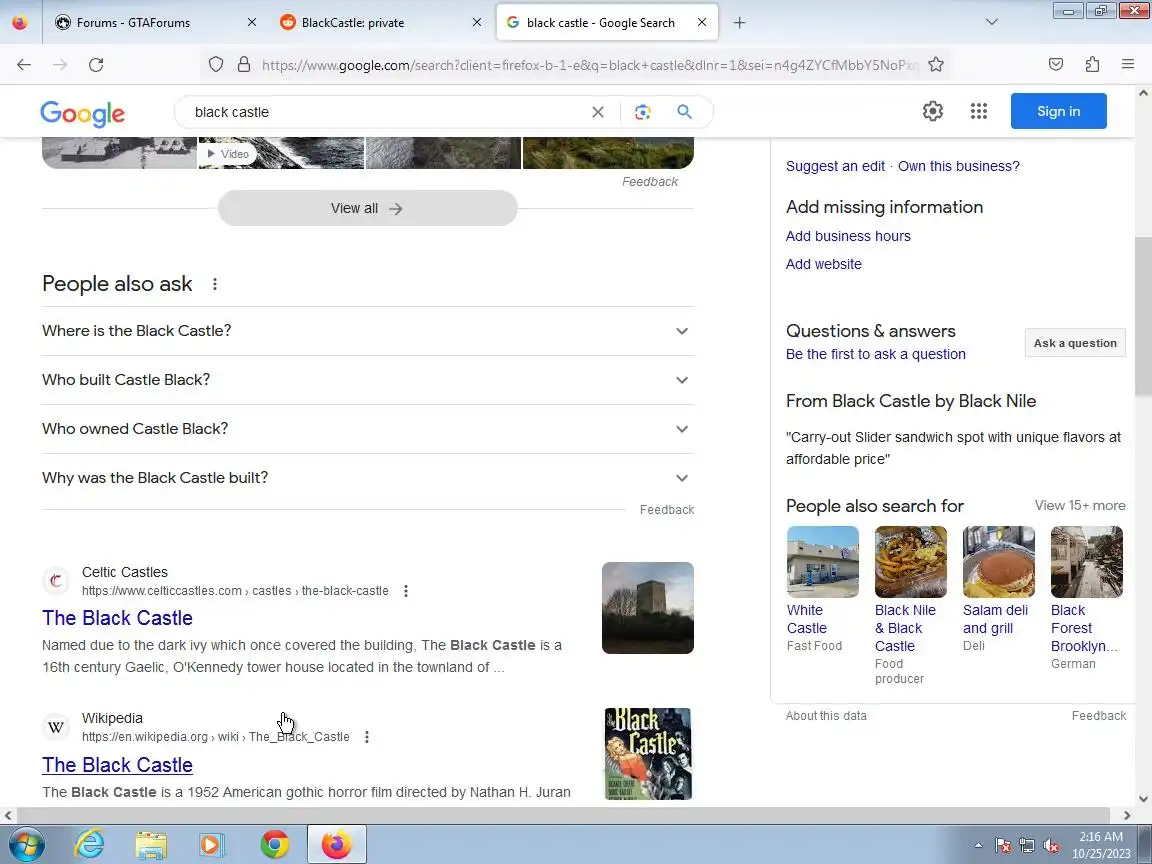1152x864 pixels.
Task: Expand 'Who owned Castle Black?'
Action: click(x=367, y=429)
